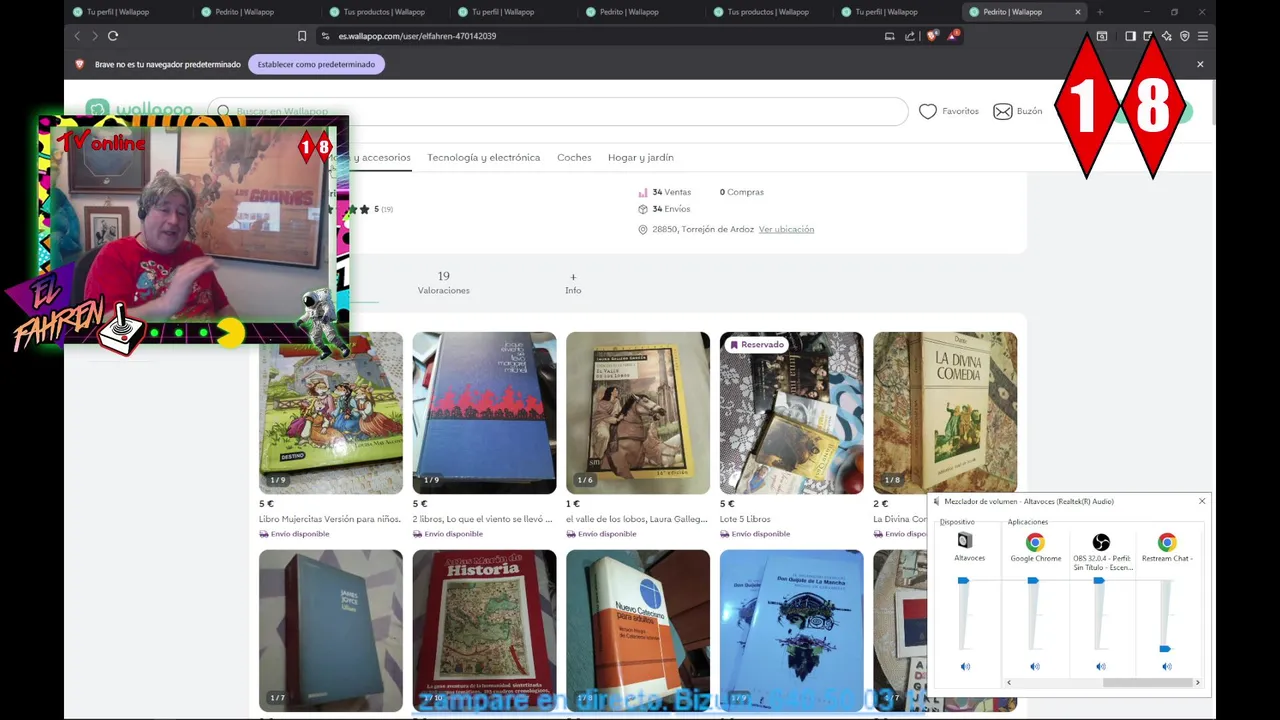Screen dimensions: 1280x720
Task: Open a new browser tab
Action: pyautogui.click(x=1099, y=12)
